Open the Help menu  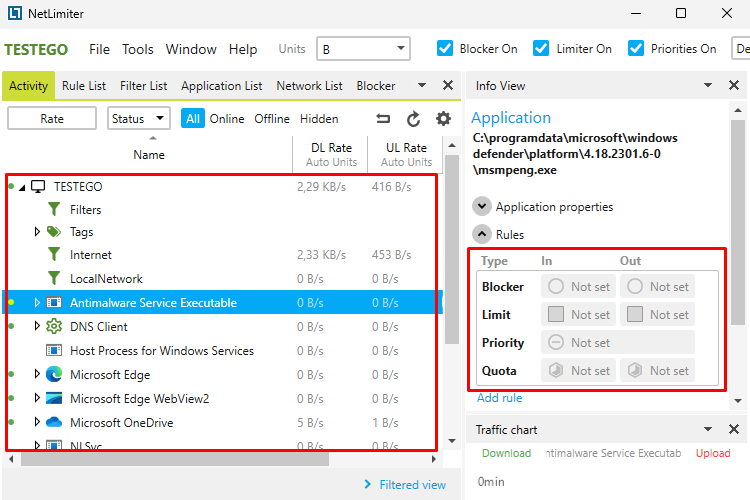243,49
